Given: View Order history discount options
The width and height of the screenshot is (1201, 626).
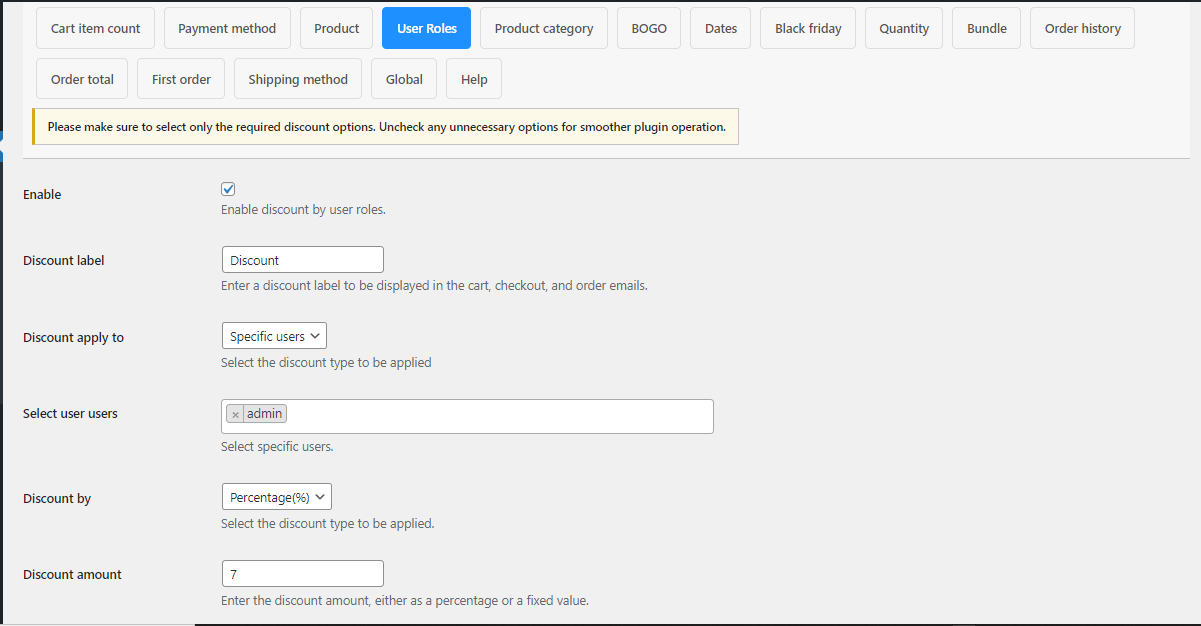Looking at the screenshot, I should (x=1082, y=28).
